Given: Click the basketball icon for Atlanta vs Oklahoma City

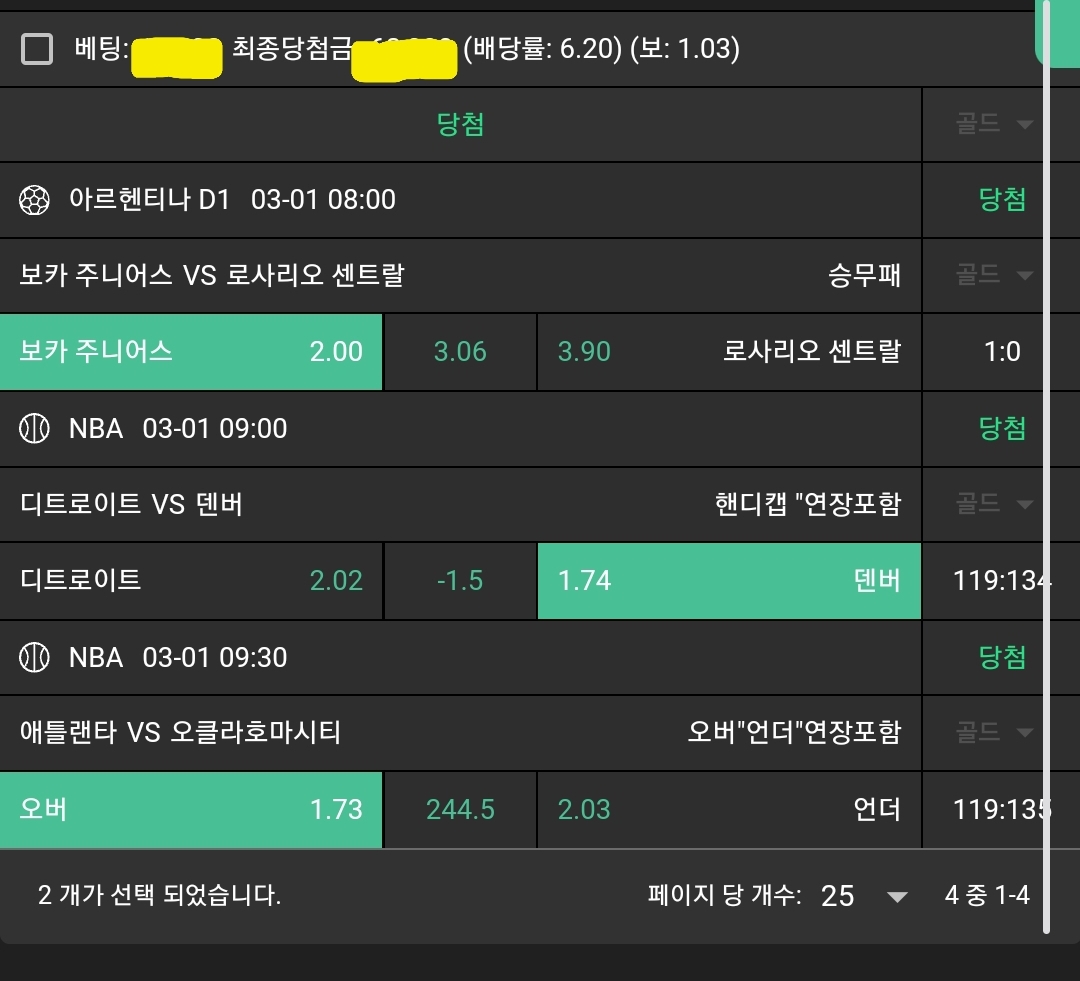Looking at the screenshot, I should pos(34,657).
